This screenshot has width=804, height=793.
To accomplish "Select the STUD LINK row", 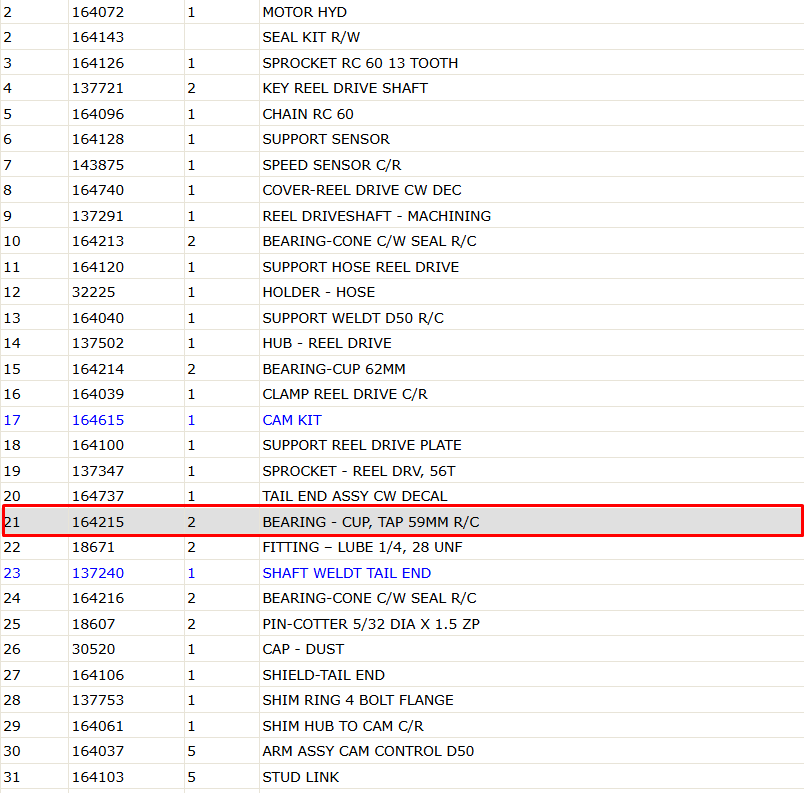I will pos(402,777).
